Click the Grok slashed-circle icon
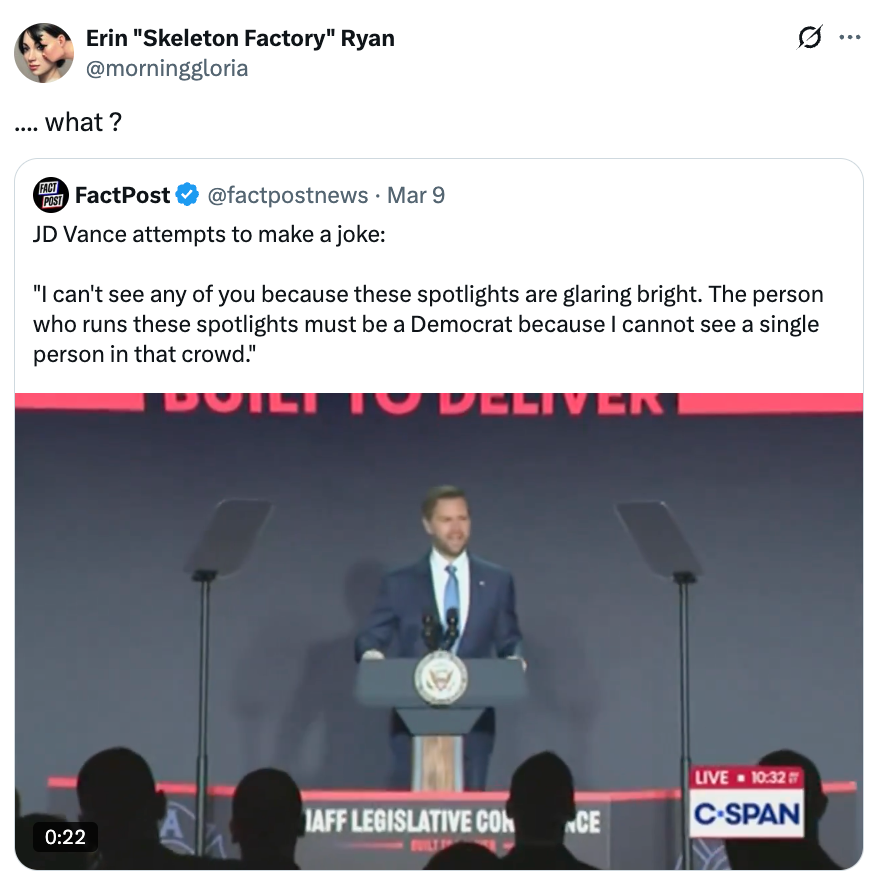 809,38
